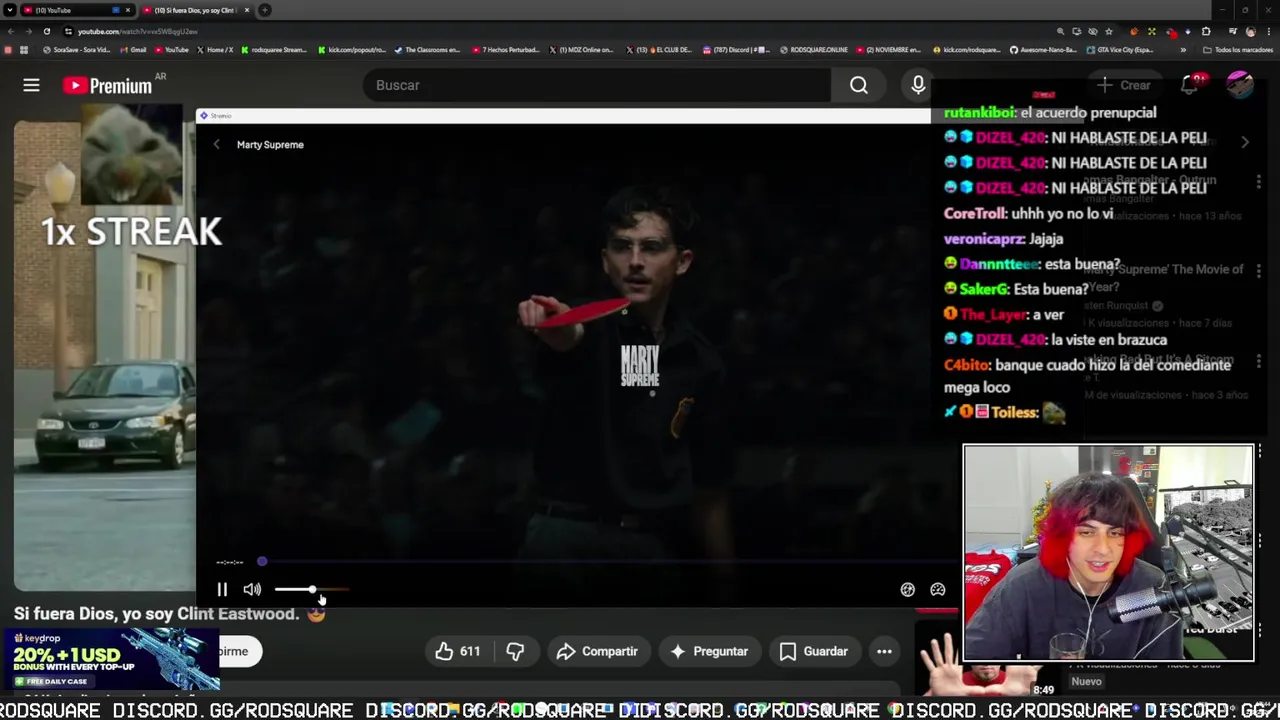Open the 7 Hechos Perturbad... bookmark
1280x720 pixels.
point(506,49)
